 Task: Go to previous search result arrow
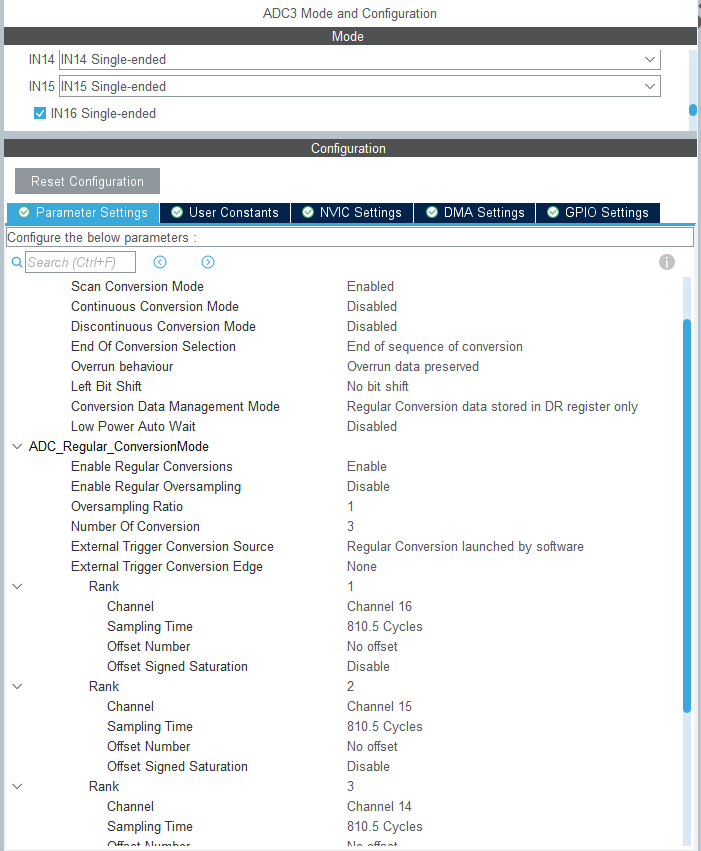(x=160, y=262)
